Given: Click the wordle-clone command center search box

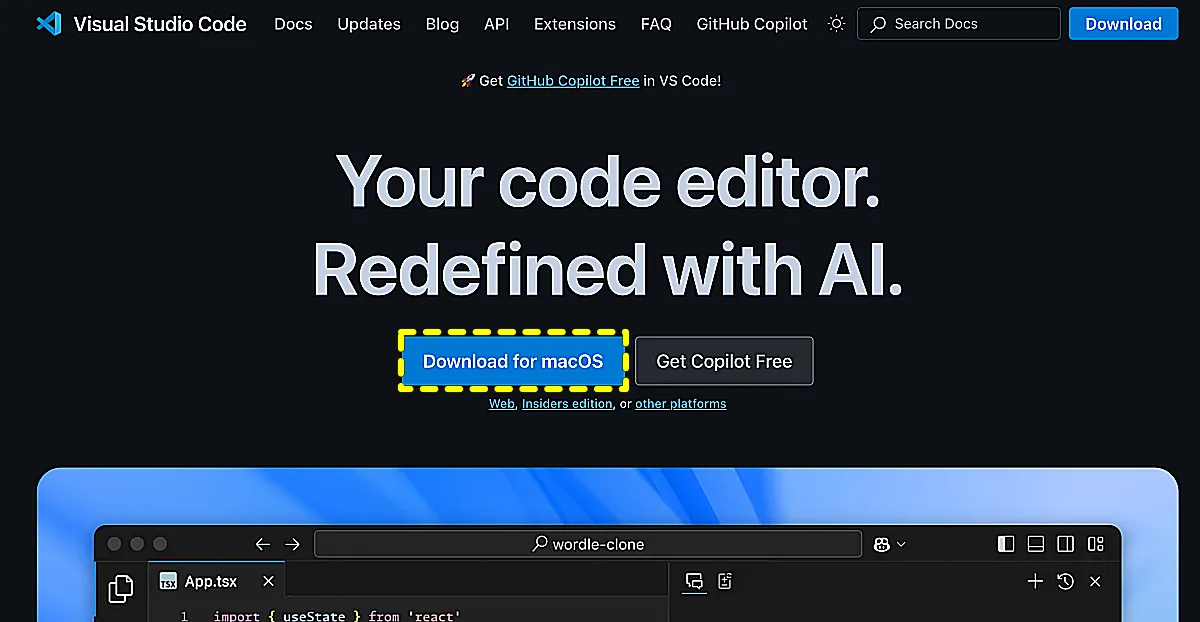Looking at the screenshot, I should (588, 544).
